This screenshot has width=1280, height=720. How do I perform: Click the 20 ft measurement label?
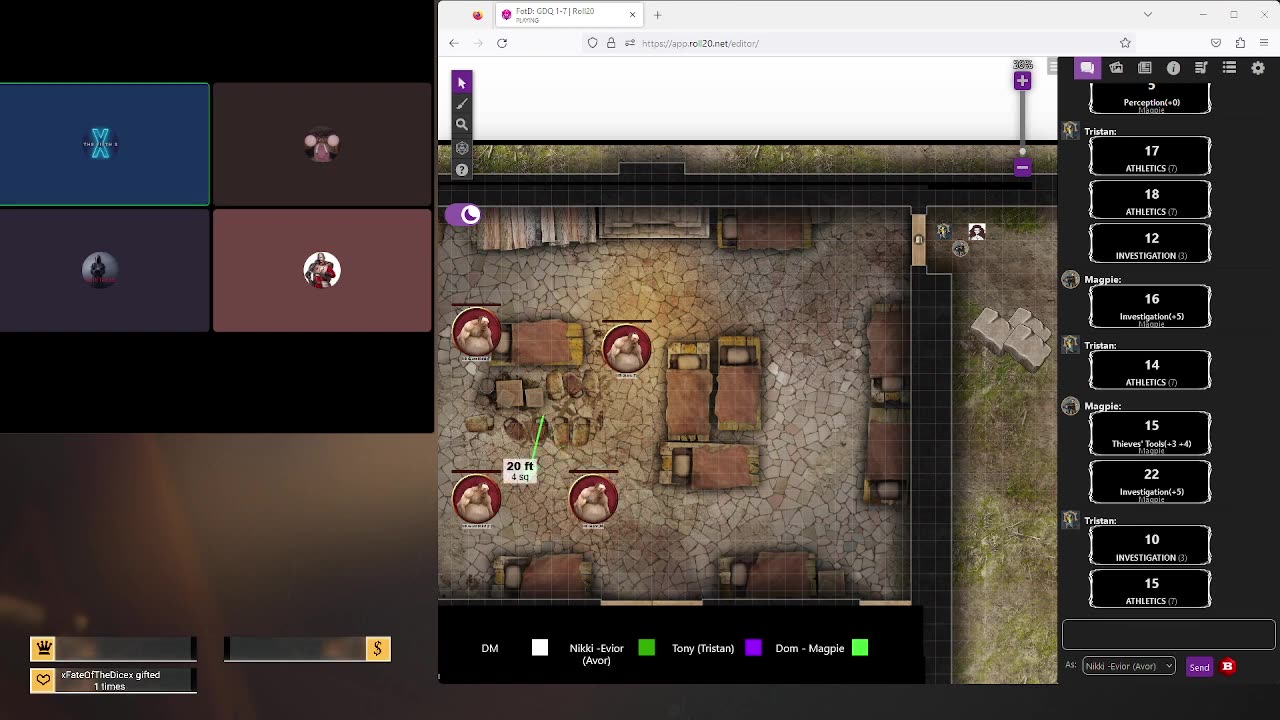[520, 470]
